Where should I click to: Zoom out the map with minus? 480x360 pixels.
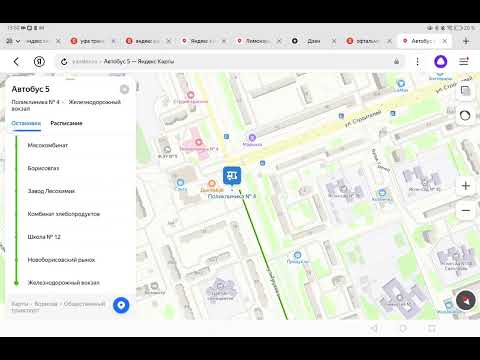(466, 210)
